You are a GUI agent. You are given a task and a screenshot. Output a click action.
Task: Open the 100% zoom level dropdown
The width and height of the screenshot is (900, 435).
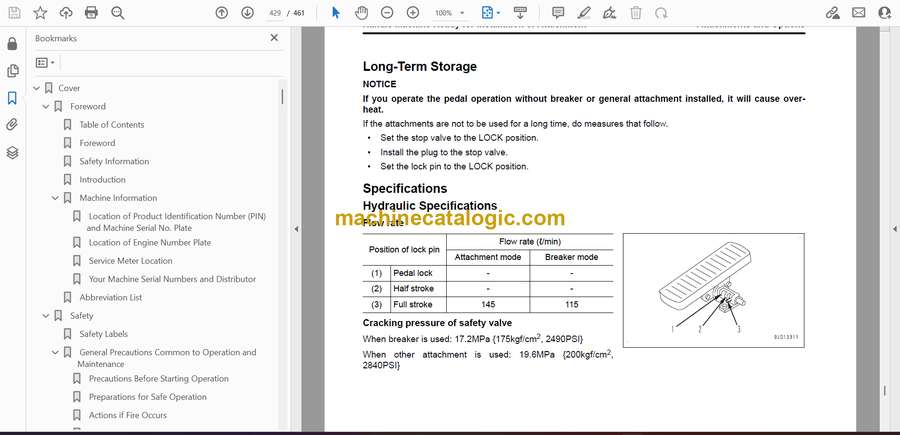coord(449,13)
